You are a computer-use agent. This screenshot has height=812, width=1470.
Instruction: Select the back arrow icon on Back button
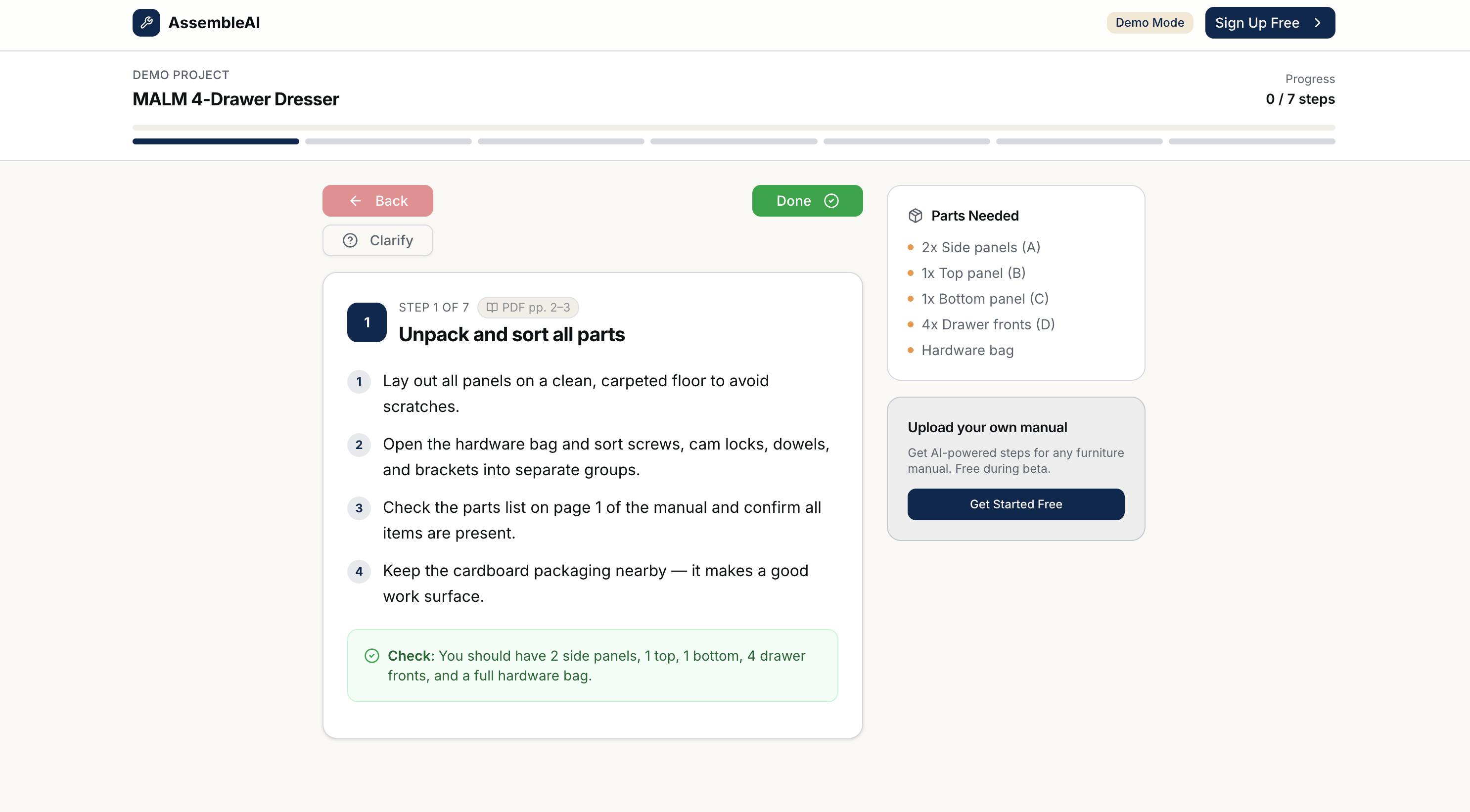[x=356, y=201]
